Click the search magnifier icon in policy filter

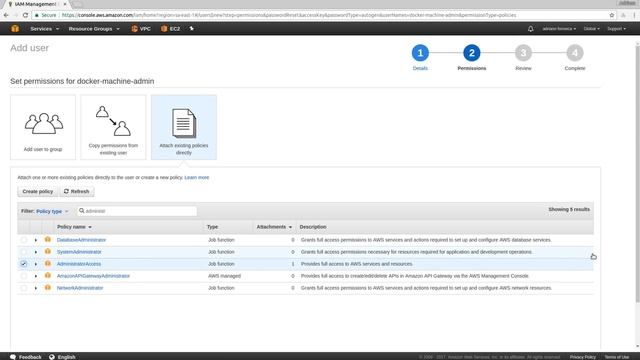pos(82,211)
